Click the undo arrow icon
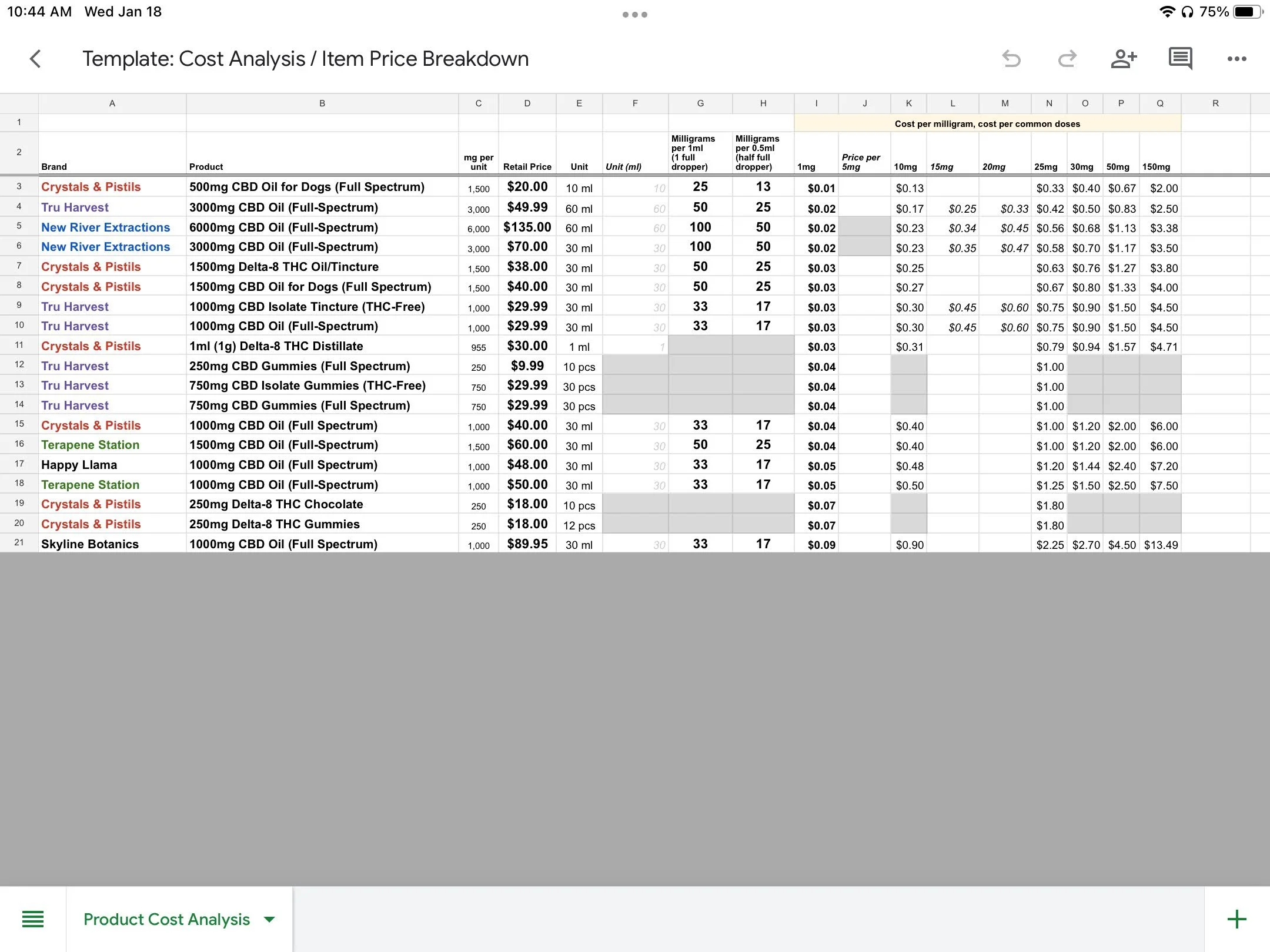Viewport: 1270px width, 952px height. pyautogui.click(x=1011, y=59)
